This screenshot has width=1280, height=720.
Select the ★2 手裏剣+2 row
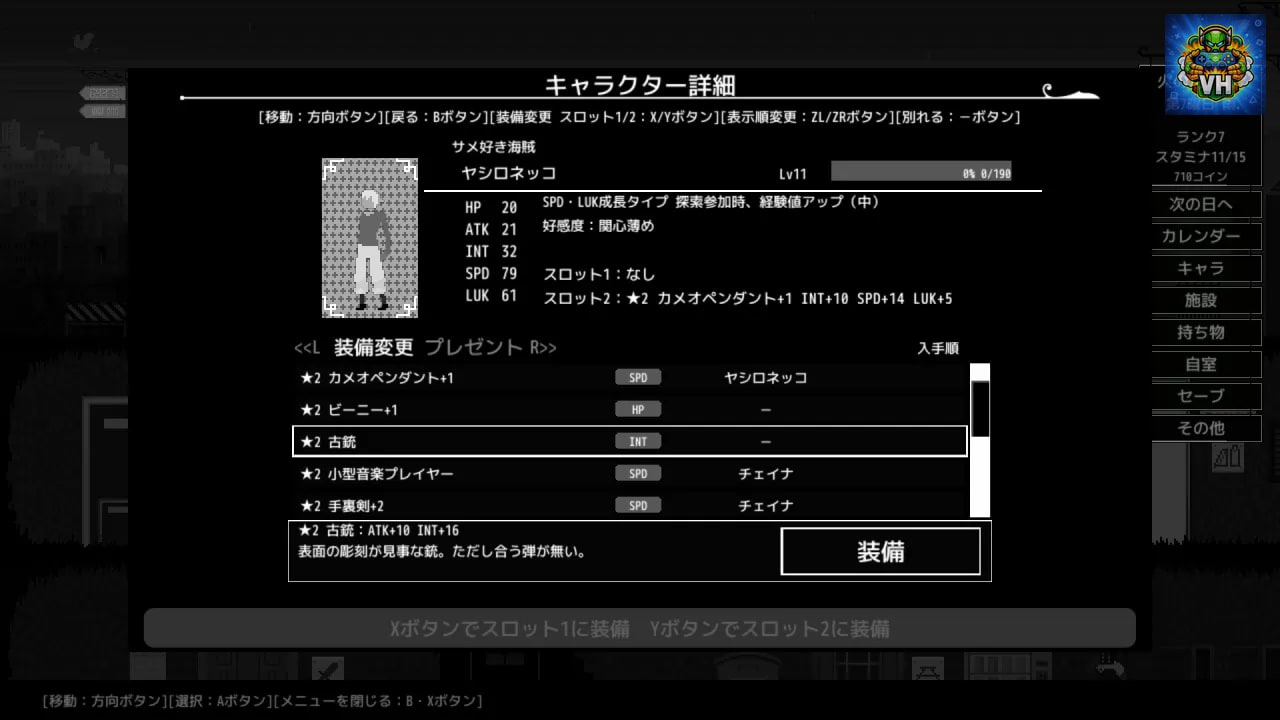630,505
